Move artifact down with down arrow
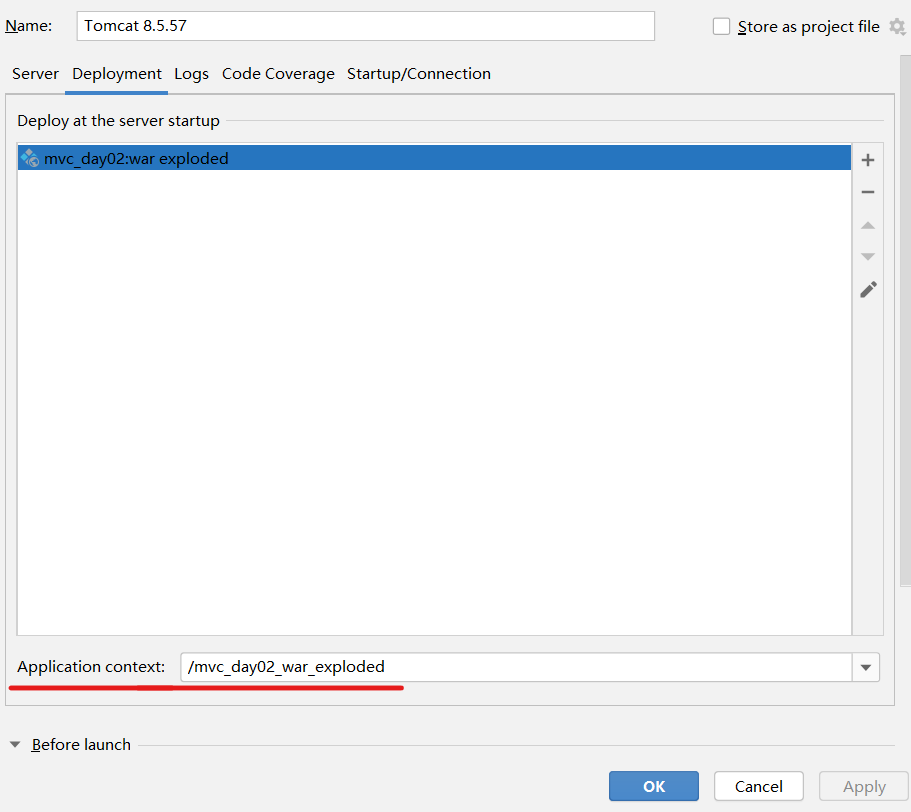This screenshot has height=812, width=911. [x=867, y=257]
